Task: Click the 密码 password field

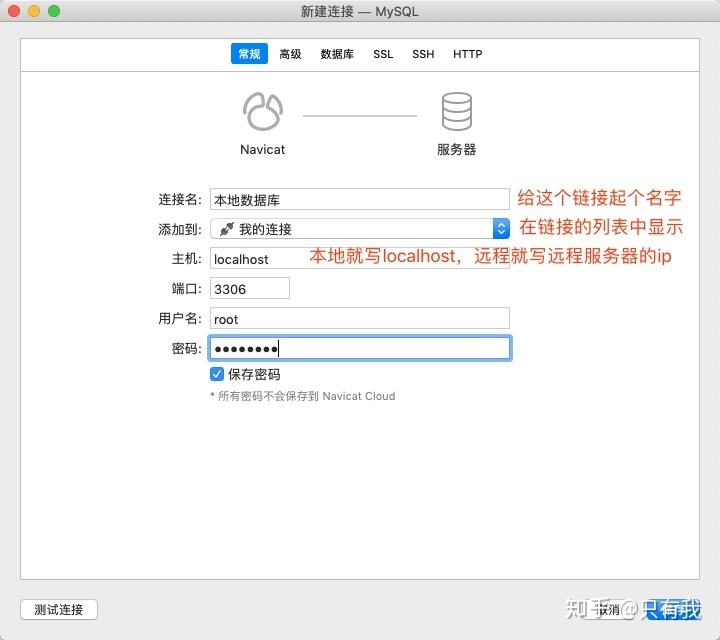Action: tap(360, 348)
